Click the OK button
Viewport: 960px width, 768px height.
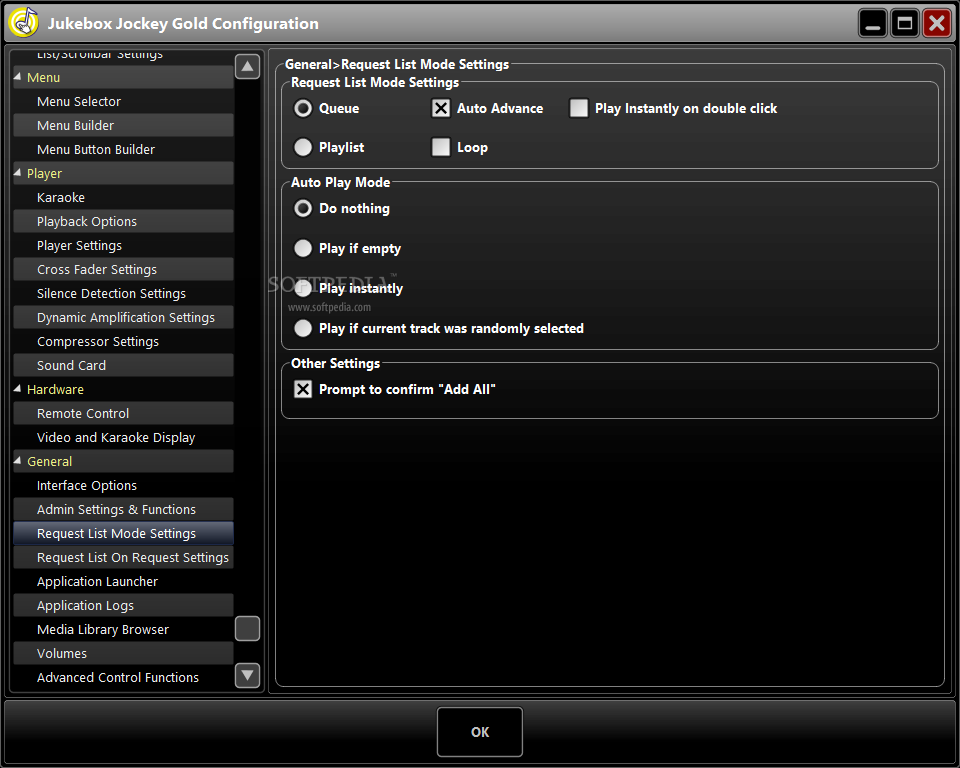[479, 732]
